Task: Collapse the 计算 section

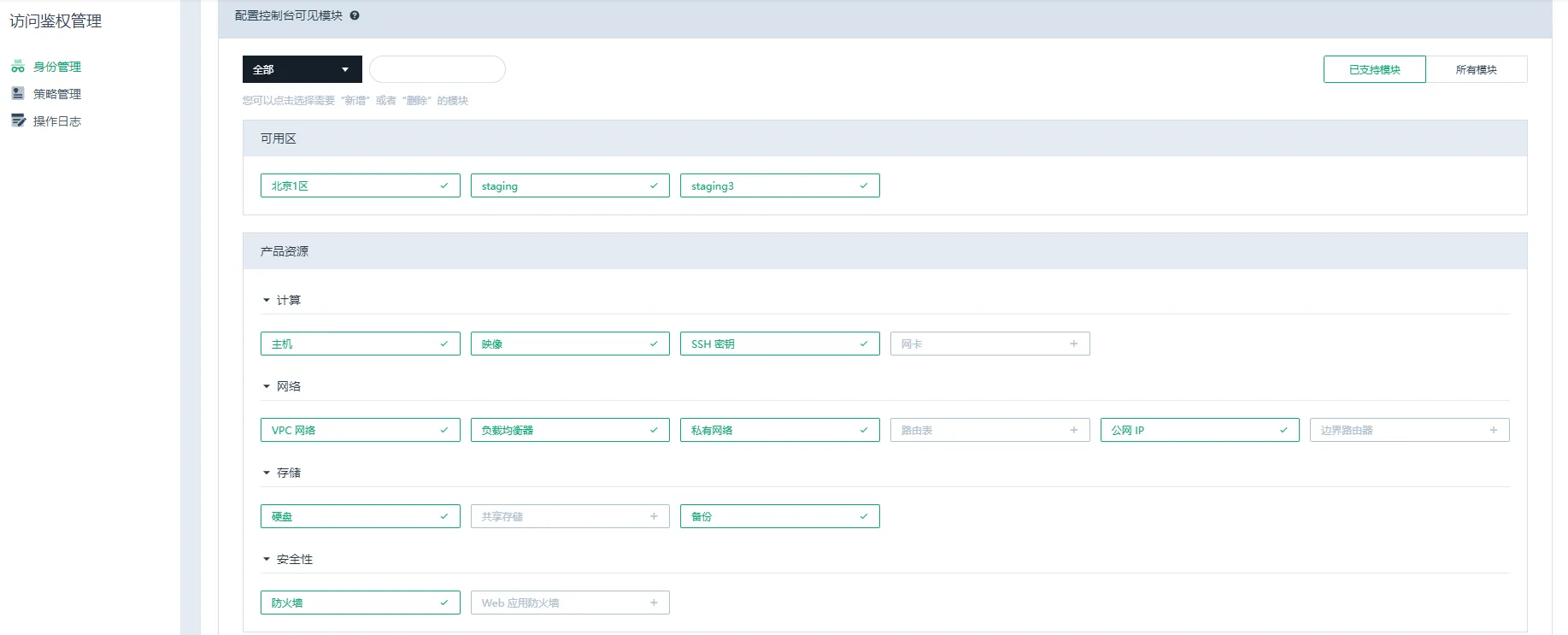Action: click(281, 300)
